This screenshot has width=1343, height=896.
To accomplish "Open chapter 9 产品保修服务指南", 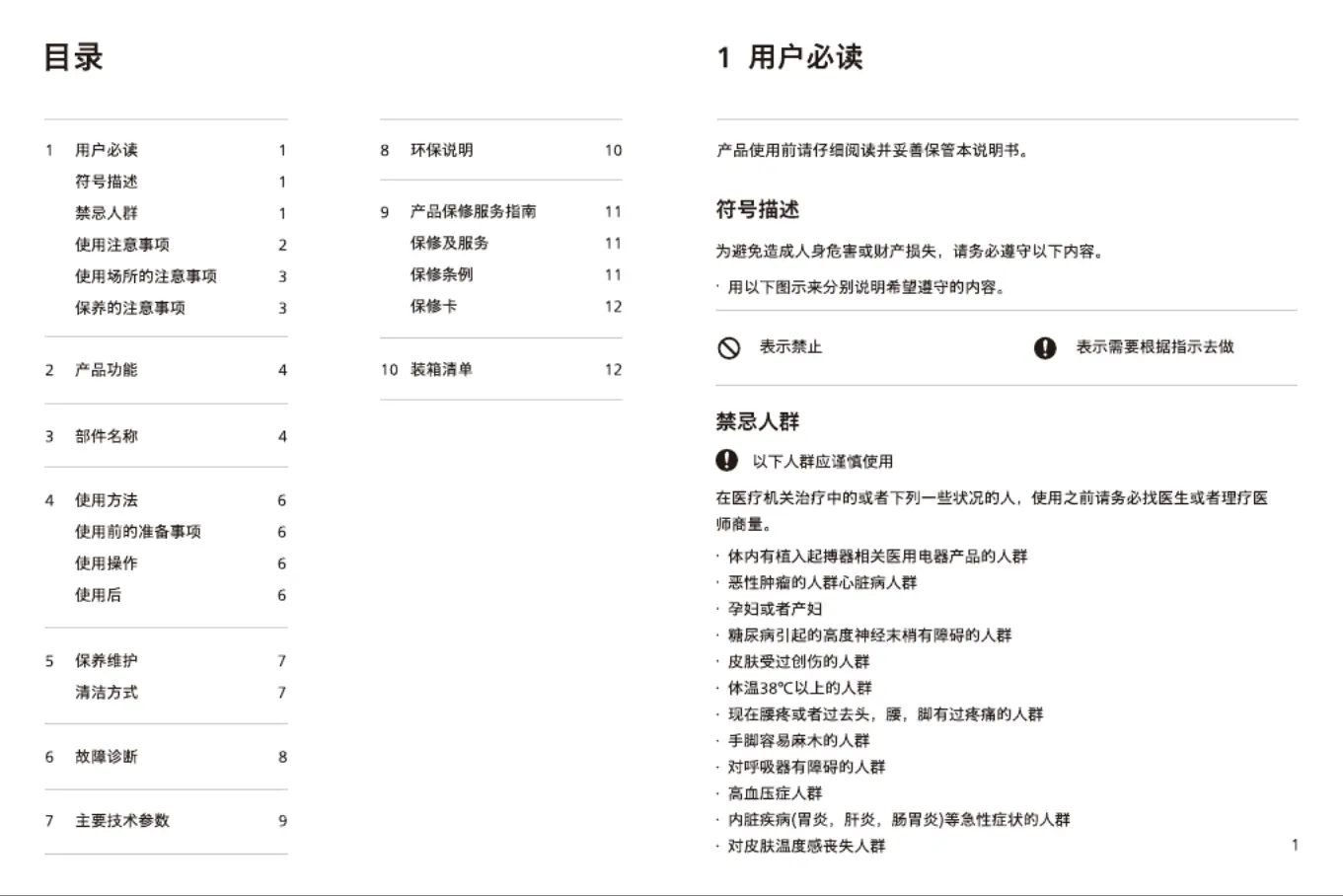I will pyautogui.click(x=474, y=211).
